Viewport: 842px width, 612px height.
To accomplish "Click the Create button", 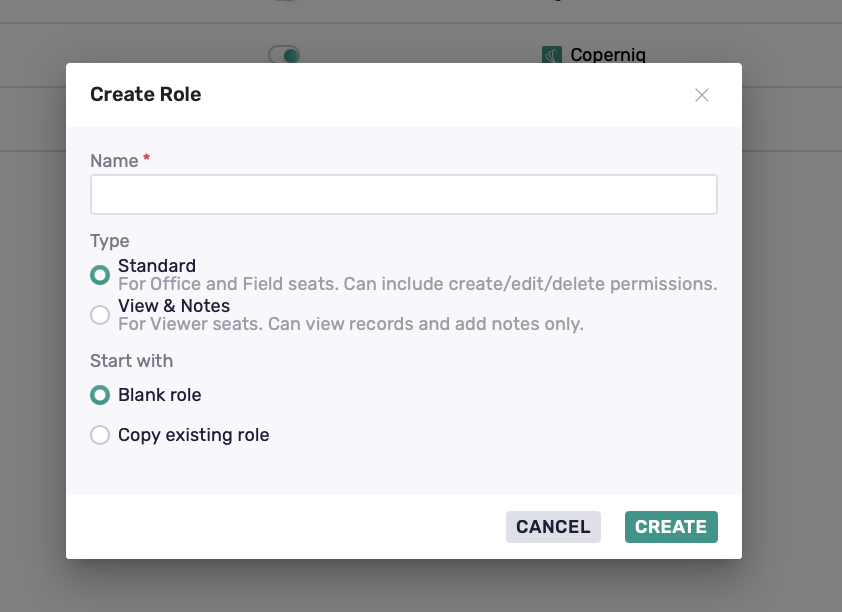I will click(671, 527).
